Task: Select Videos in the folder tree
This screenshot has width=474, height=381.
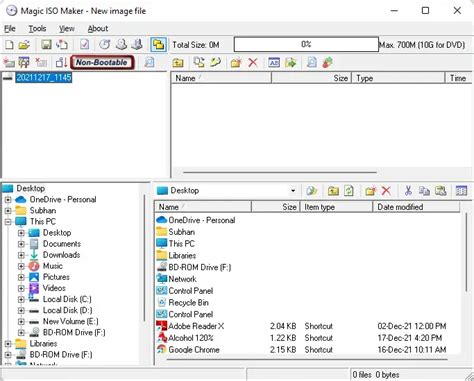Action: [x=54, y=288]
